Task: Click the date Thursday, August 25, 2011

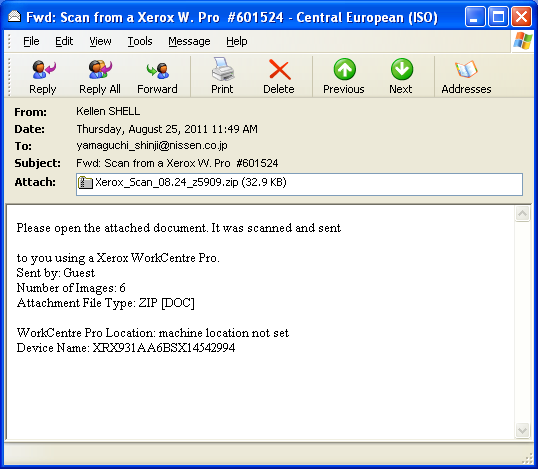Action: [x=143, y=129]
